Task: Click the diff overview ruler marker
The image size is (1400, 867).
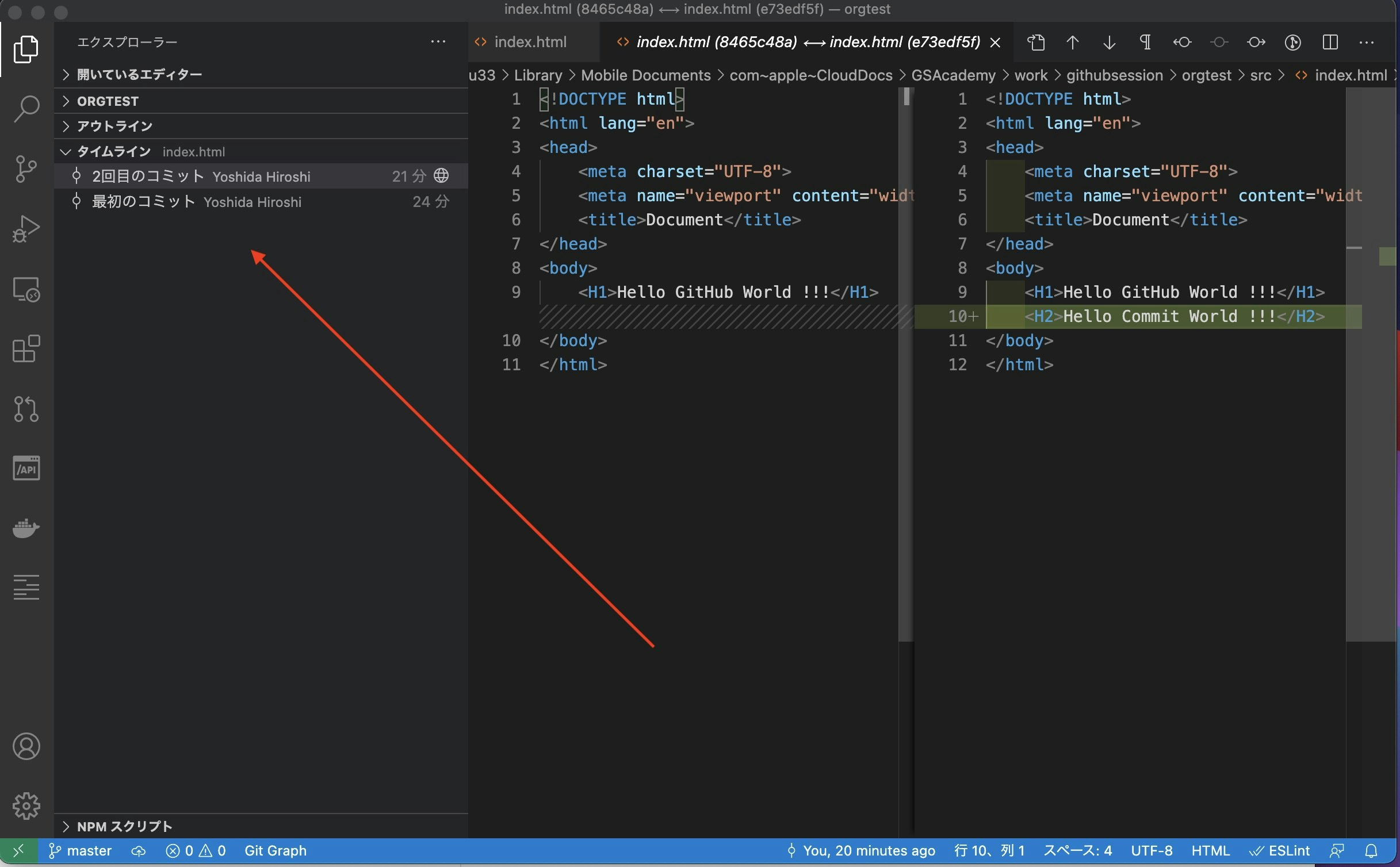Action: (x=1388, y=256)
